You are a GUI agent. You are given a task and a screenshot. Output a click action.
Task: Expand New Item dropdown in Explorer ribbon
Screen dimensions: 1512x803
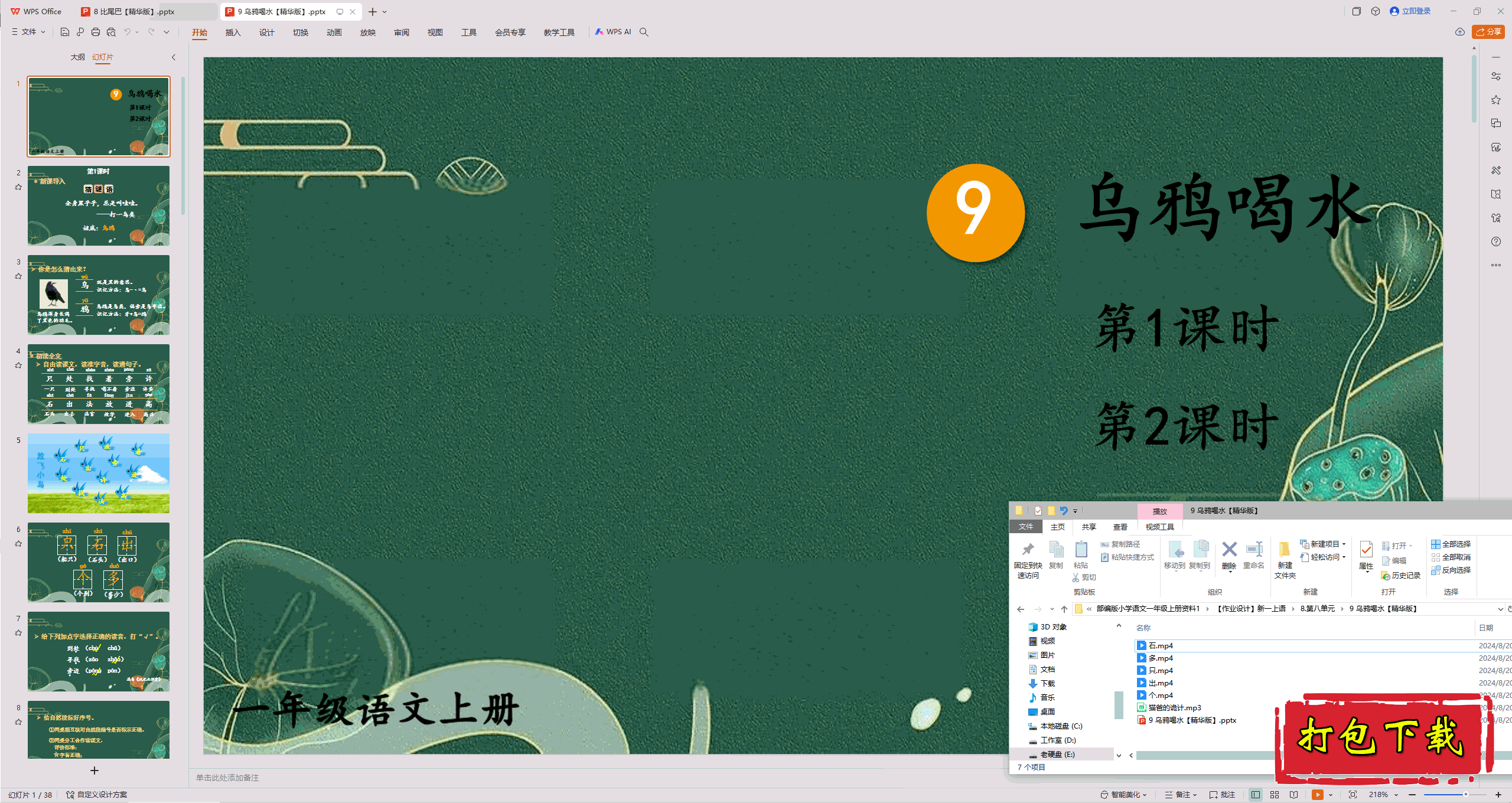[1344, 544]
